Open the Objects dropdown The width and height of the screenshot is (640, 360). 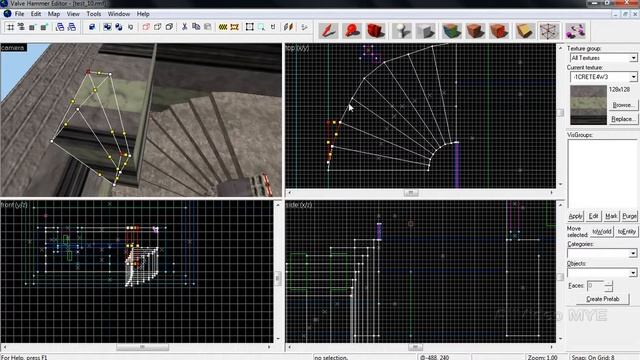click(x=602, y=273)
